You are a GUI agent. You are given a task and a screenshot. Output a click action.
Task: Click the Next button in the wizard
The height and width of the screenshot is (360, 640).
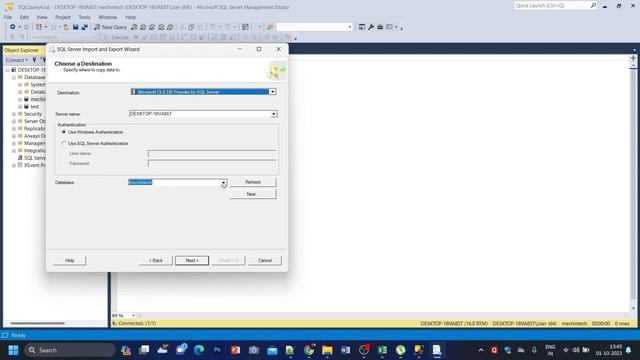192,260
